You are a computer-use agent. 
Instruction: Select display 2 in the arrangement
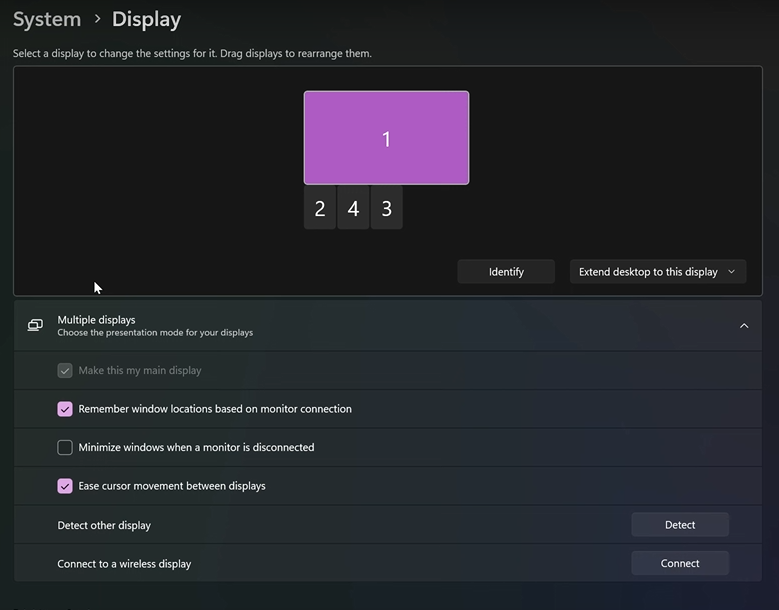[x=319, y=208]
